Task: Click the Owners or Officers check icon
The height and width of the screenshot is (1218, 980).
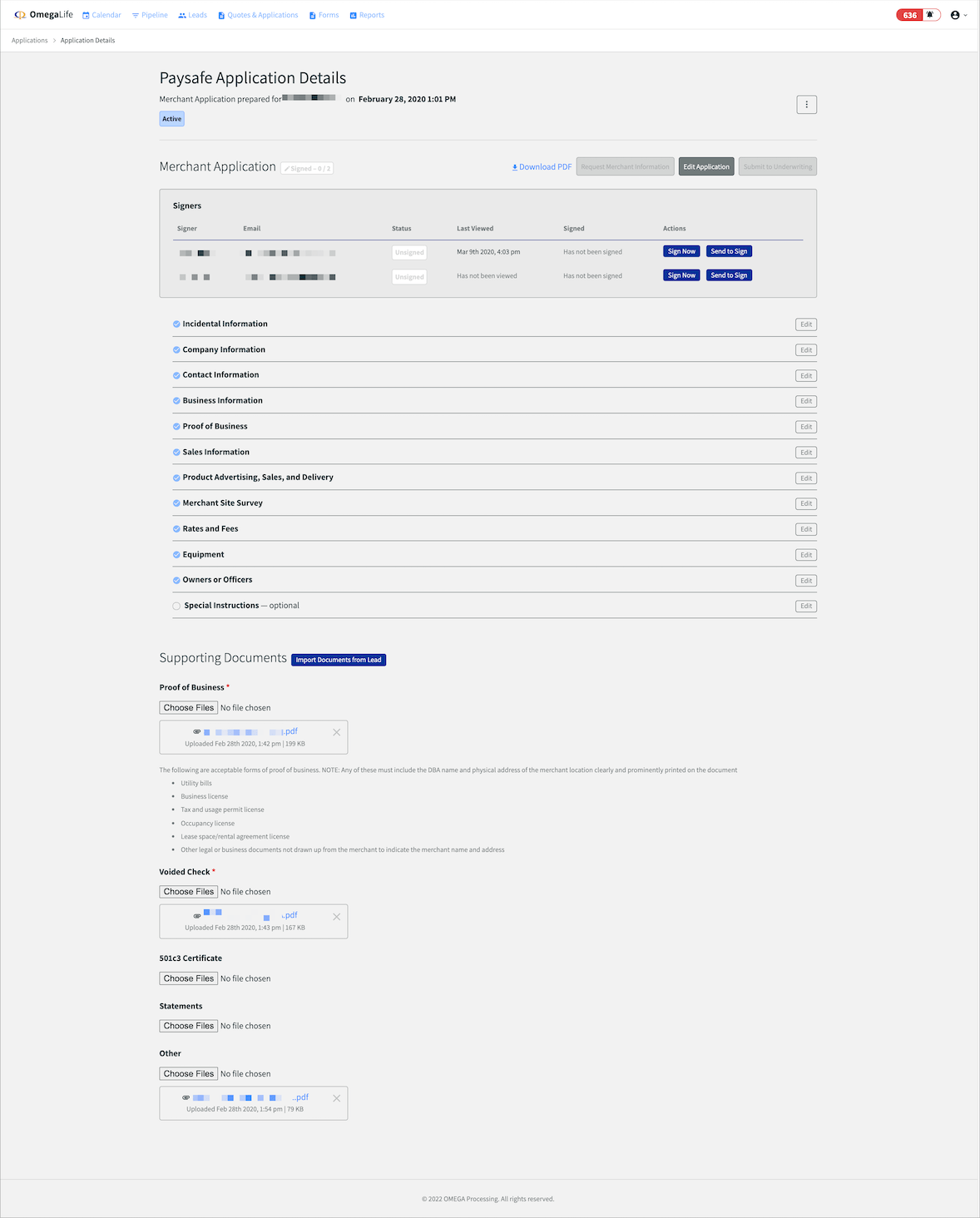Action: (x=176, y=581)
